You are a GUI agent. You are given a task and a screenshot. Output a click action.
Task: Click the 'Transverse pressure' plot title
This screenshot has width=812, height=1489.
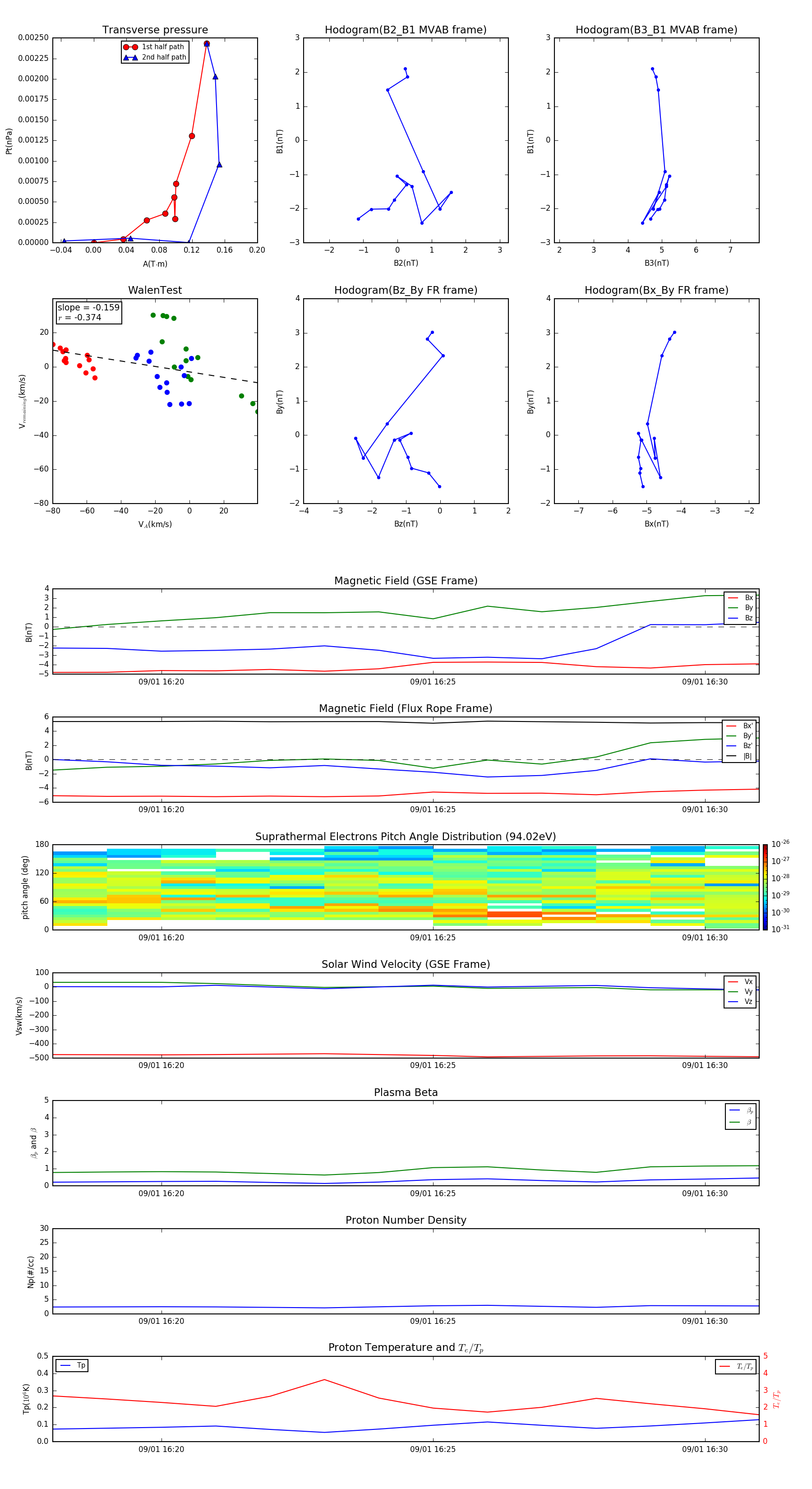(155, 29)
